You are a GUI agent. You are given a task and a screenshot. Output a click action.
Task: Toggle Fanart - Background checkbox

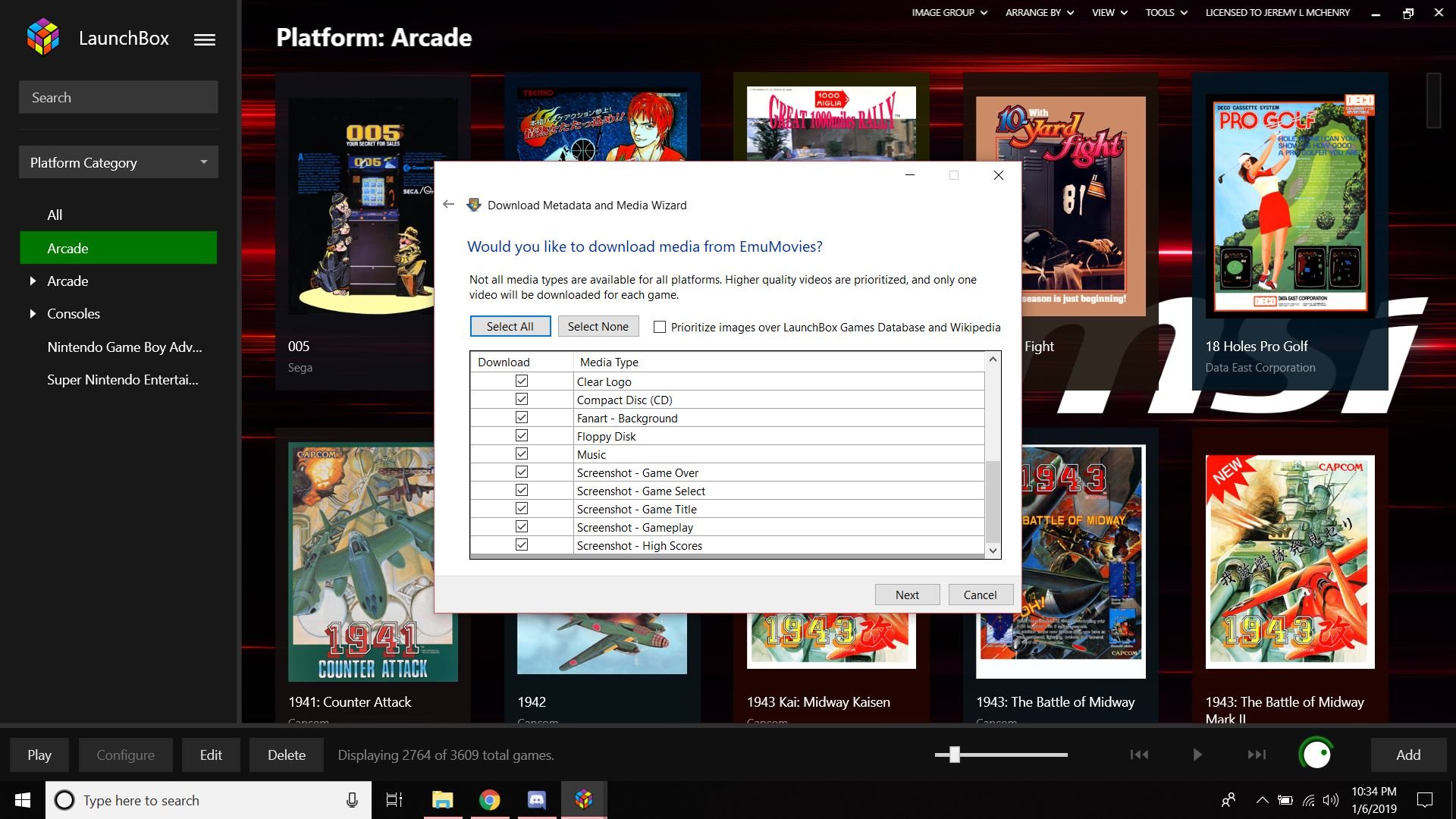tap(522, 417)
